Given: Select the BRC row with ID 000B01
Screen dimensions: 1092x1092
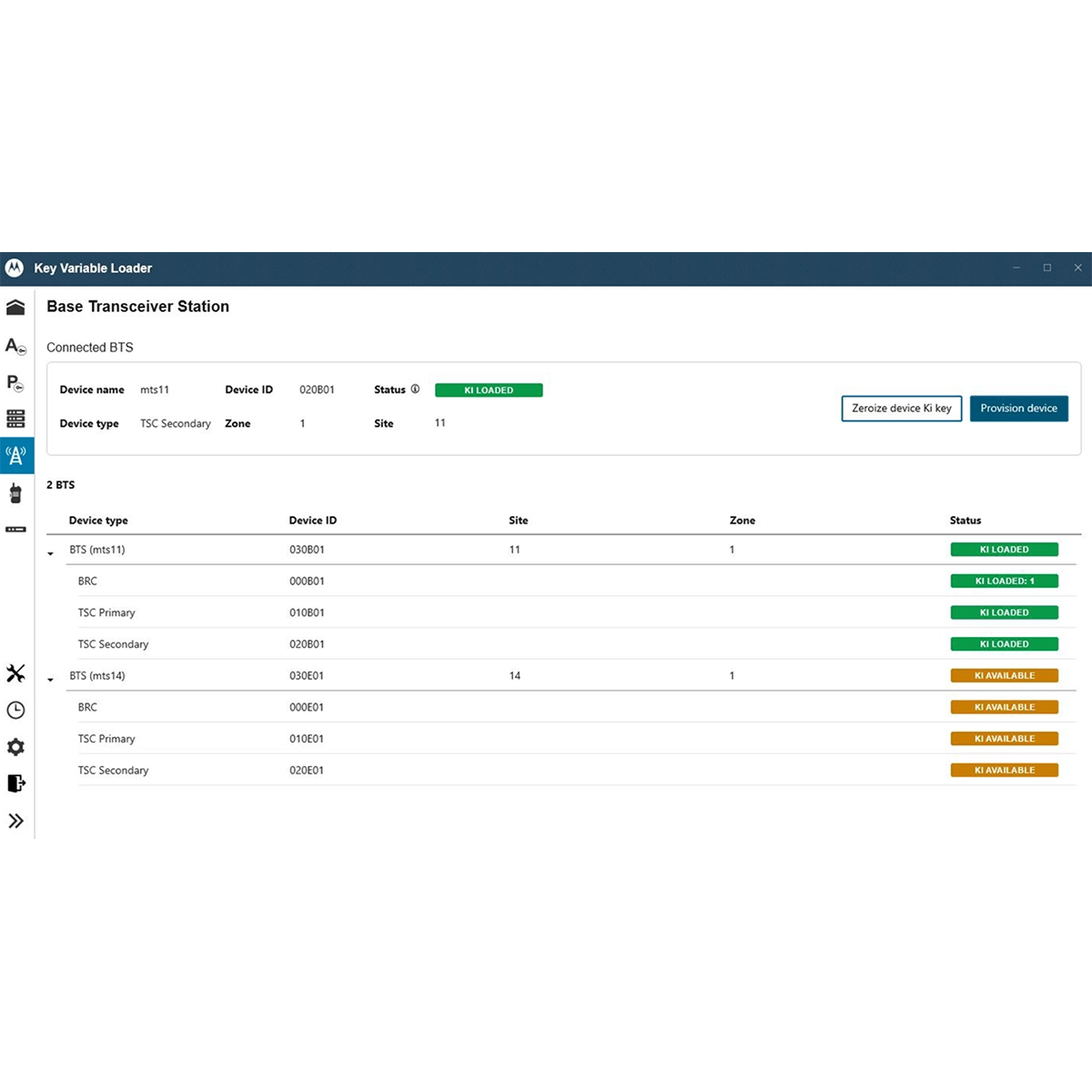Looking at the screenshot, I should click(x=577, y=581).
